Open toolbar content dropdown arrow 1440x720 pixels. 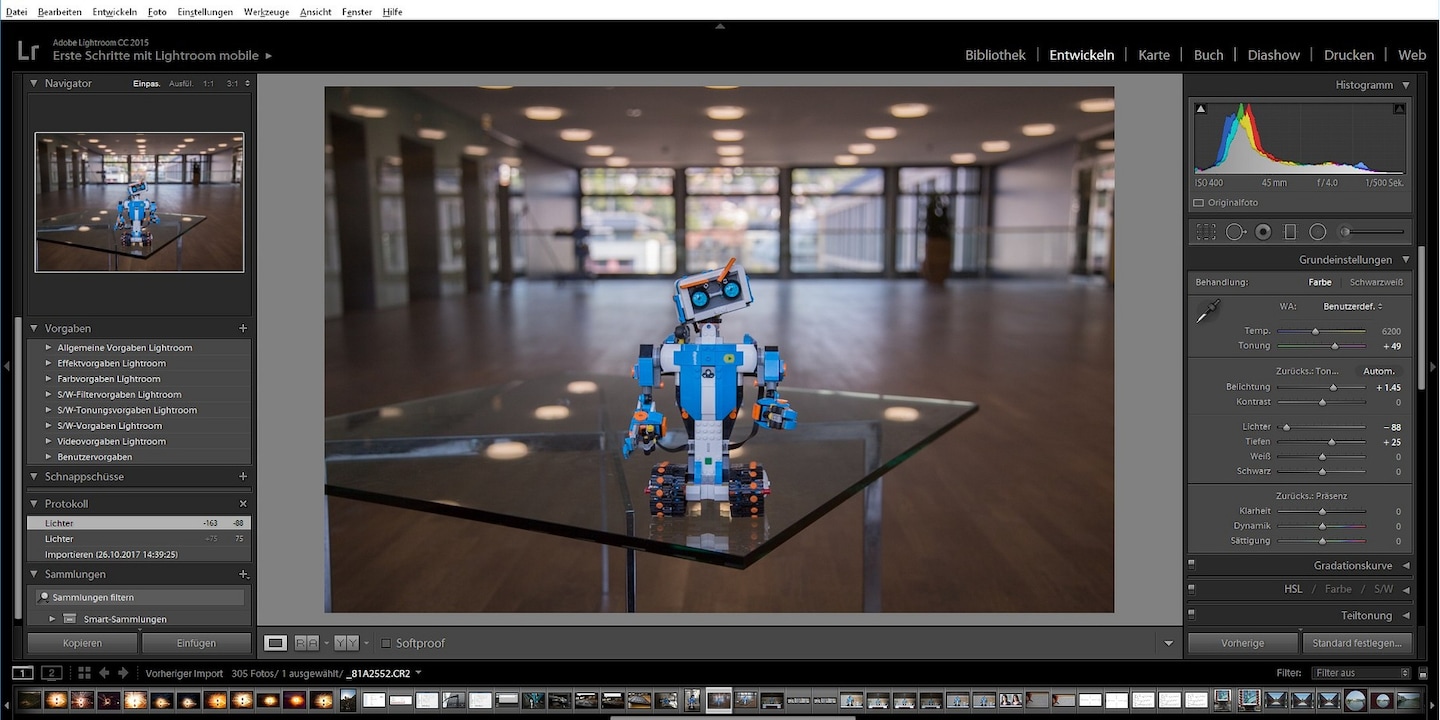click(x=1169, y=643)
